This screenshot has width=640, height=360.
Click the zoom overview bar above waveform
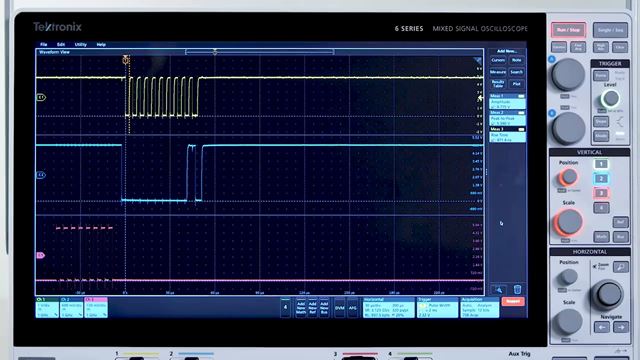coord(260,52)
